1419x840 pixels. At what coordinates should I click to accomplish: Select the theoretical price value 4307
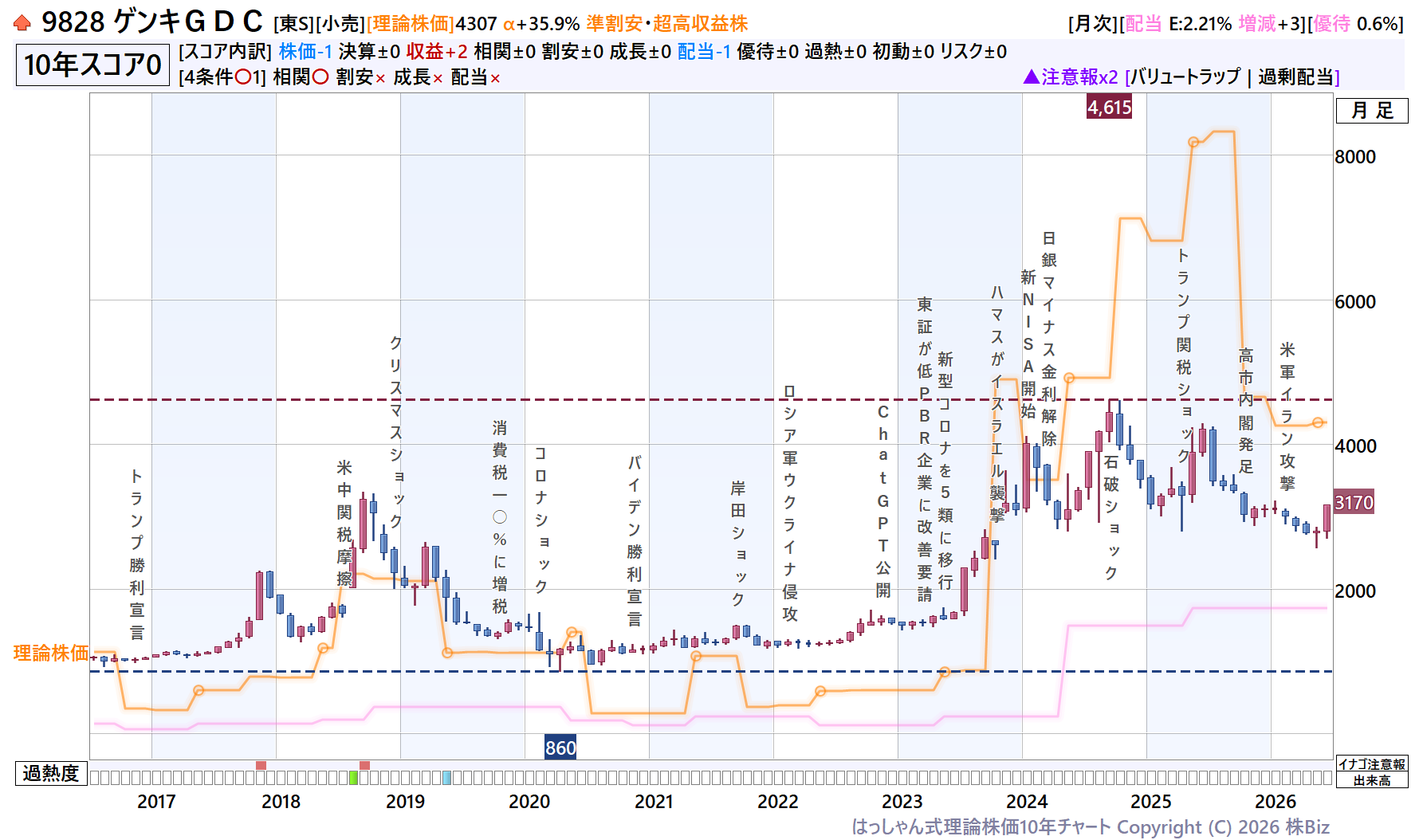click(476, 25)
